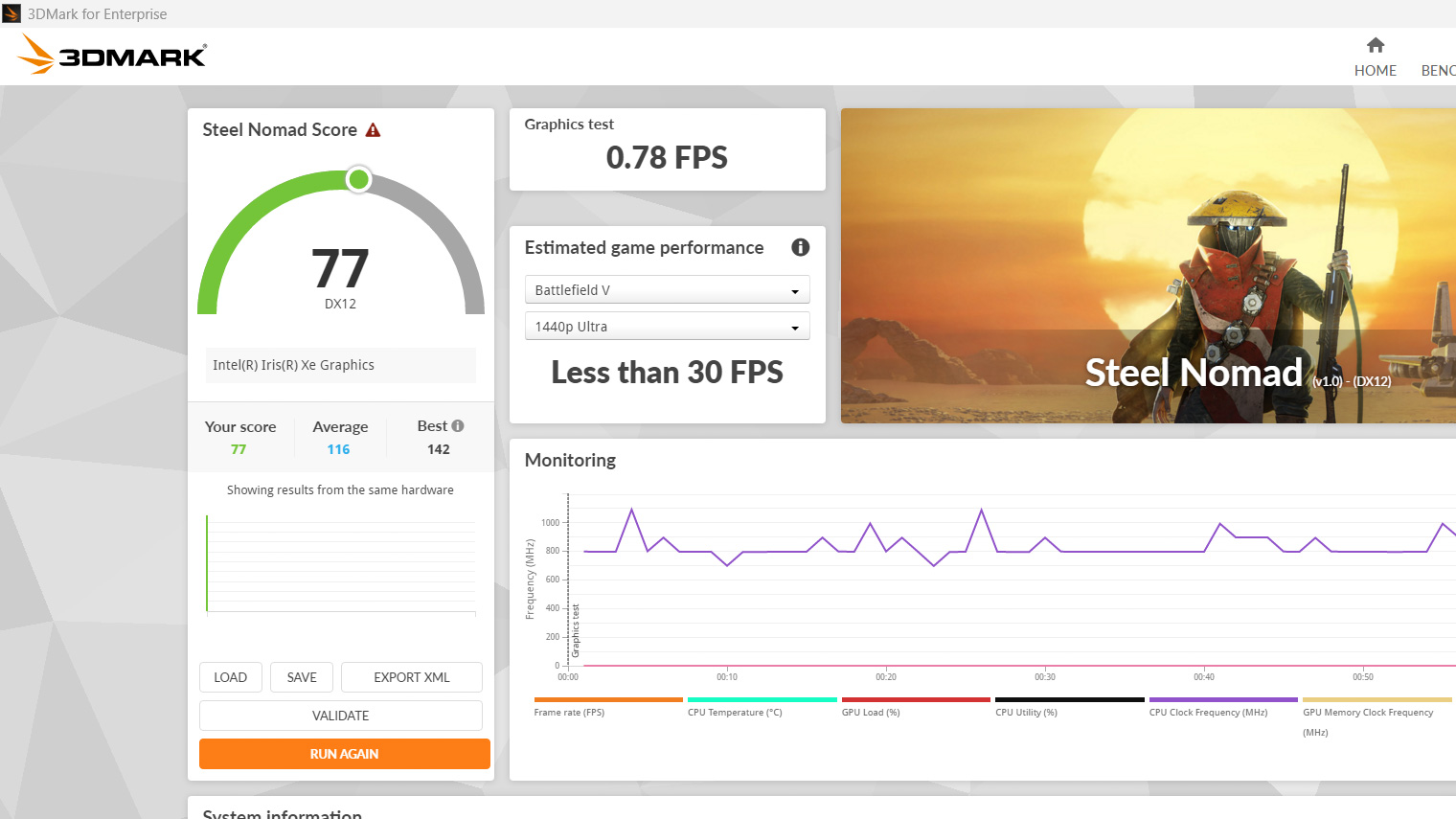This screenshot has width=1456, height=819.
Task: Toggle the GPU Load (%) legend item
Action: tap(916, 707)
